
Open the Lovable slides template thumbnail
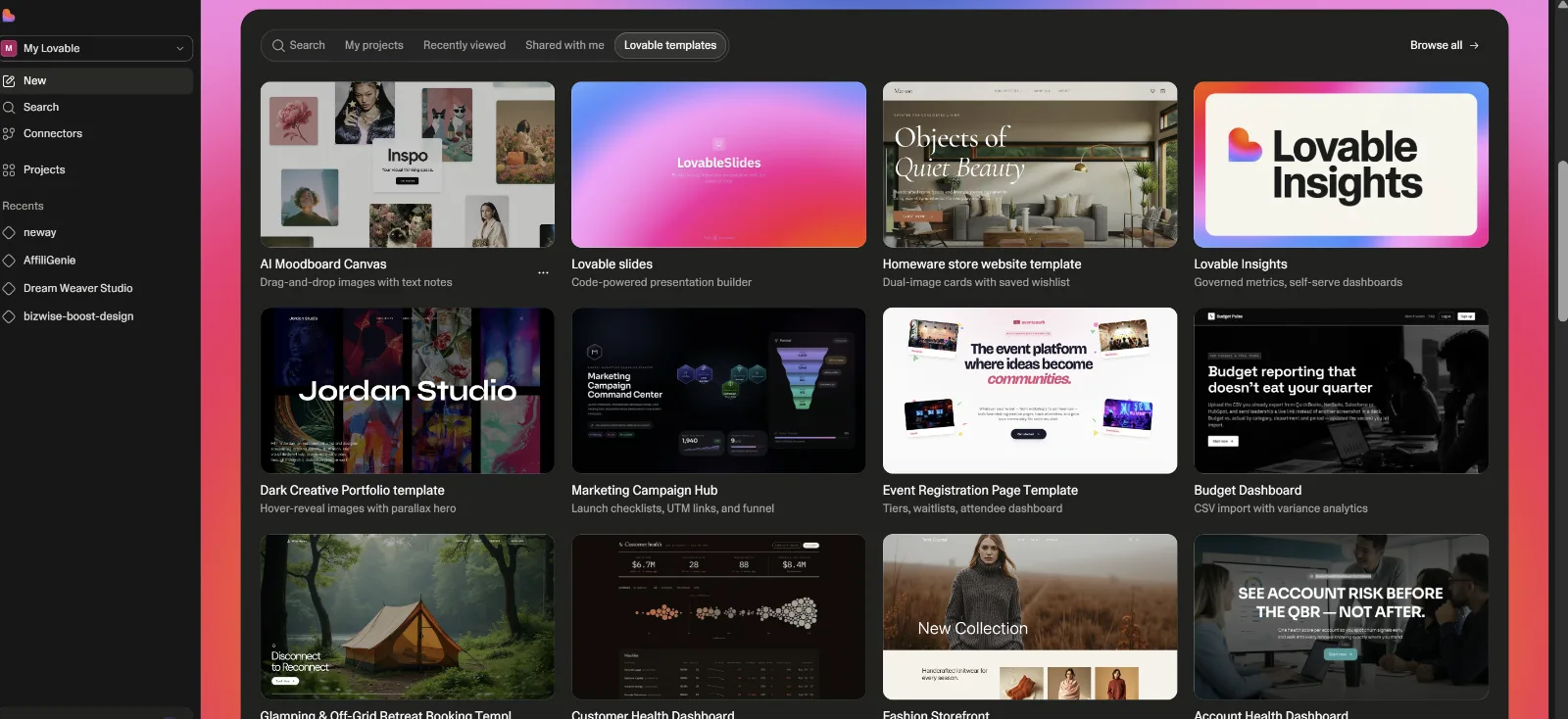[x=718, y=165]
